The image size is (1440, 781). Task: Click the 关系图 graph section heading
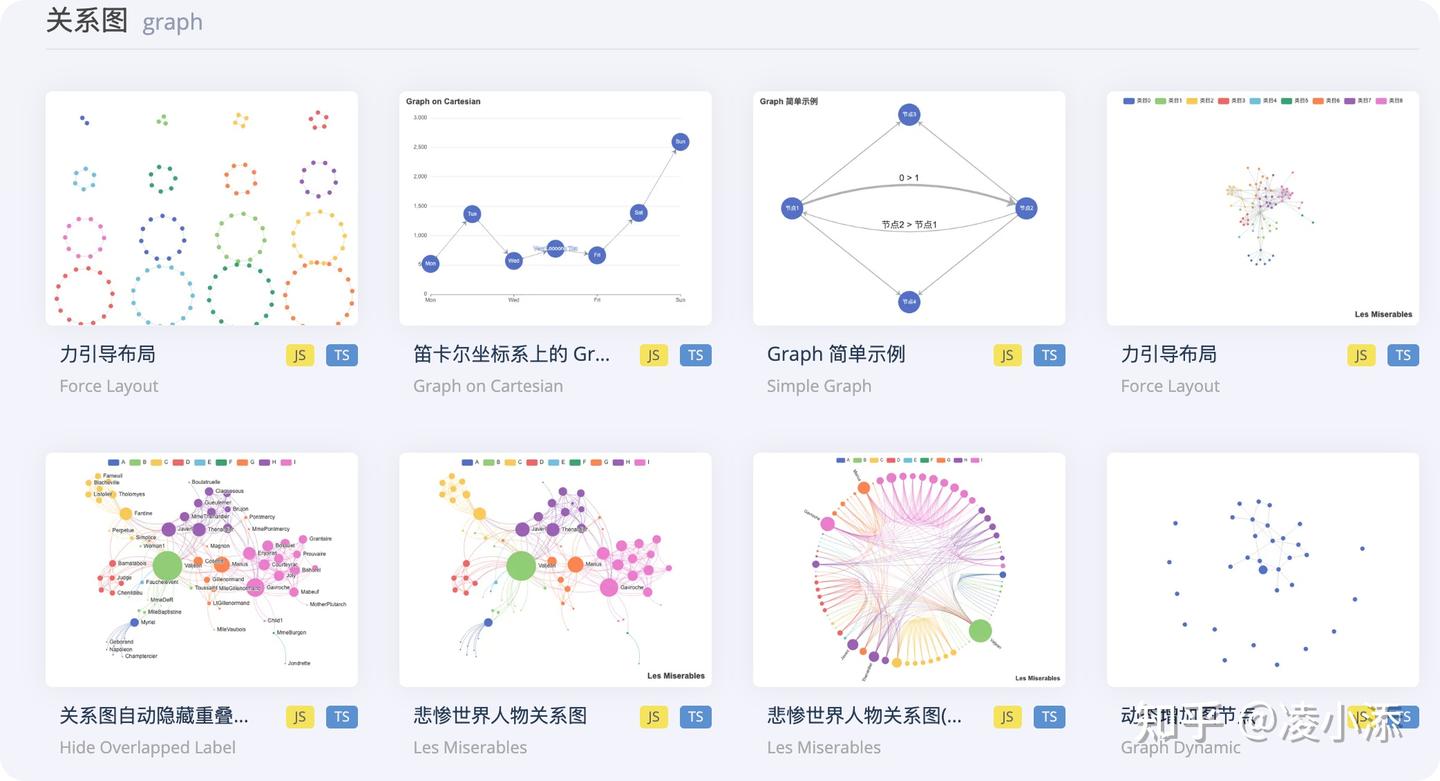[124, 21]
